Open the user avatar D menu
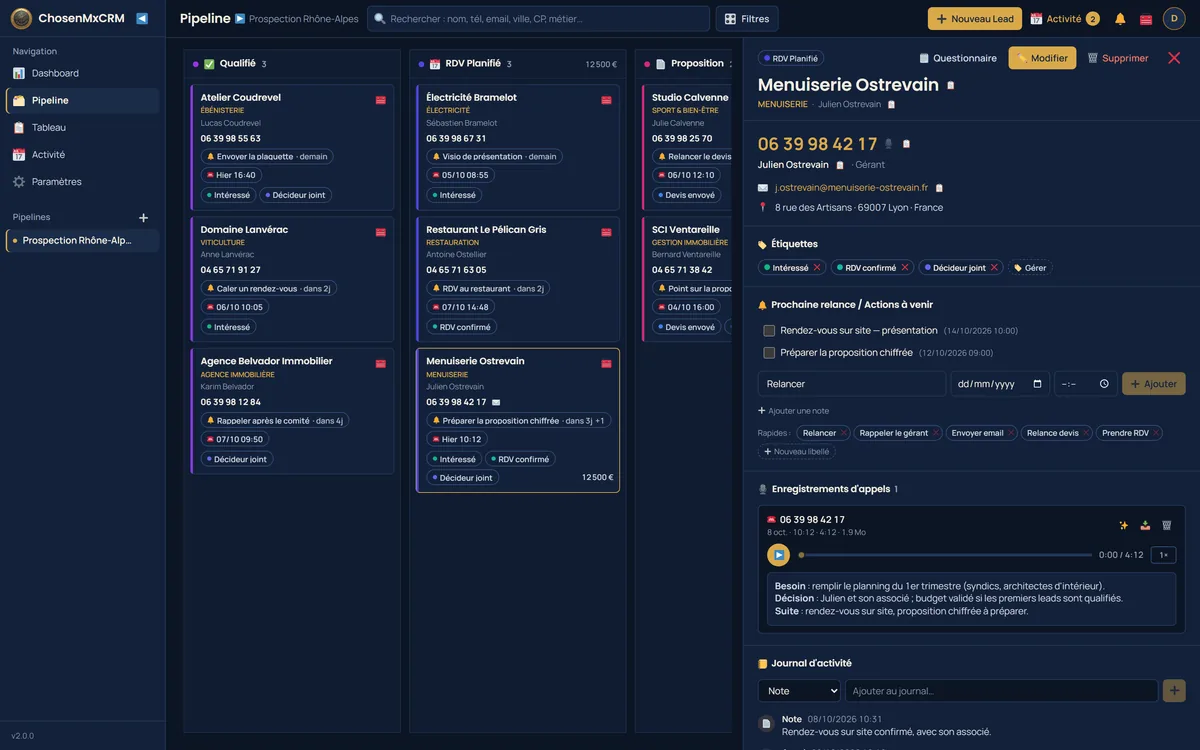The width and height of the screenshot is (1200, 750). click(1174, 18)
